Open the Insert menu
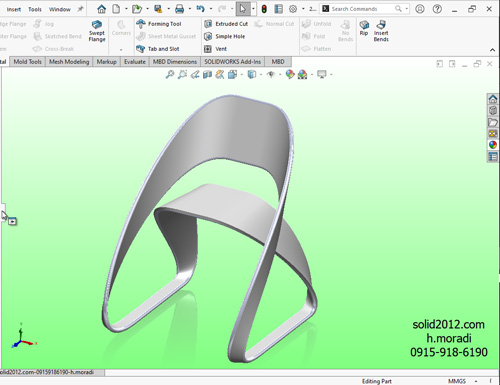The width and height of the screenshot is (500, 385). 14,9
